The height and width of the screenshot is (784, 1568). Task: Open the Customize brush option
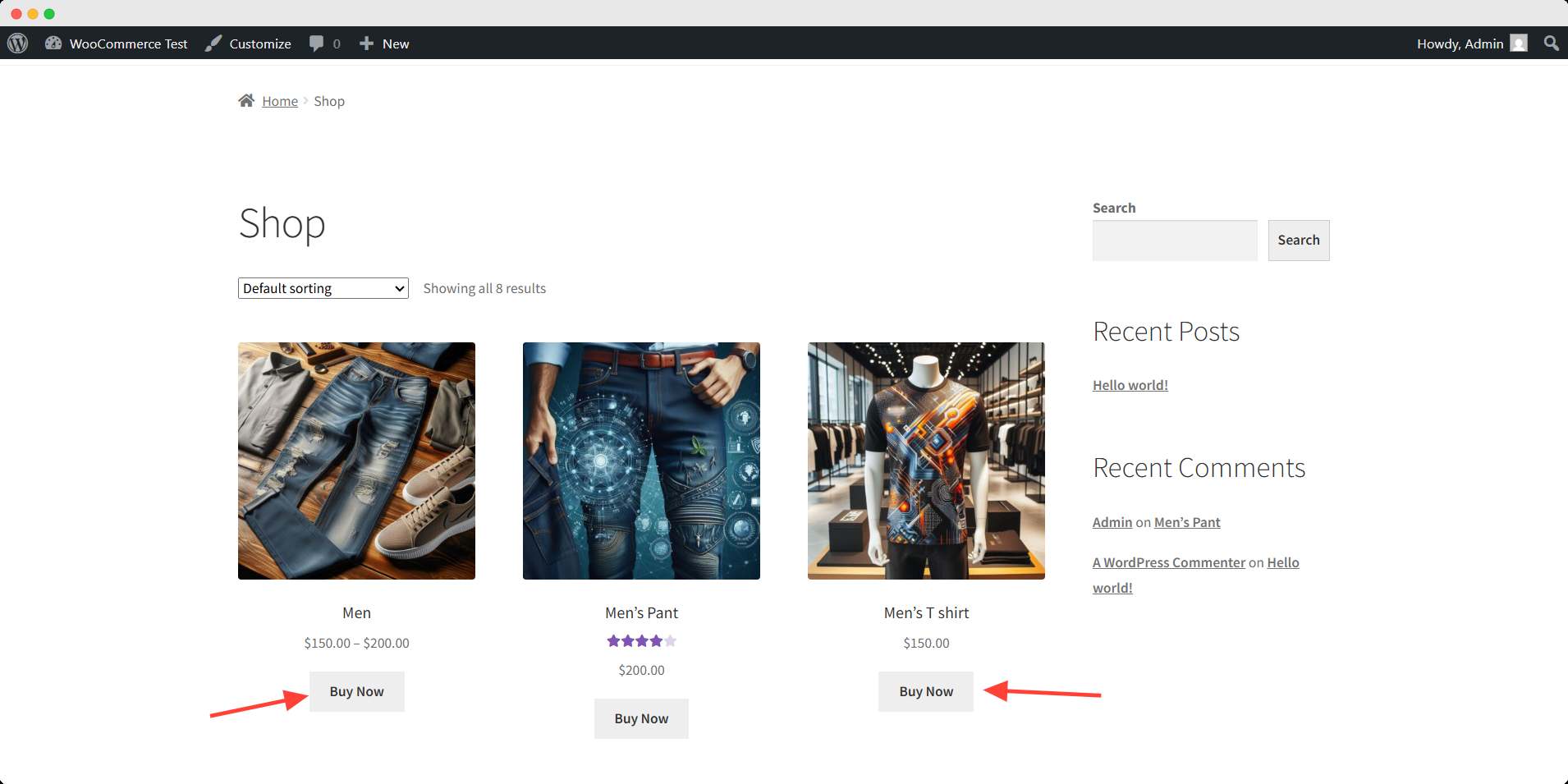pyautogui.click(x=248, y=44)
